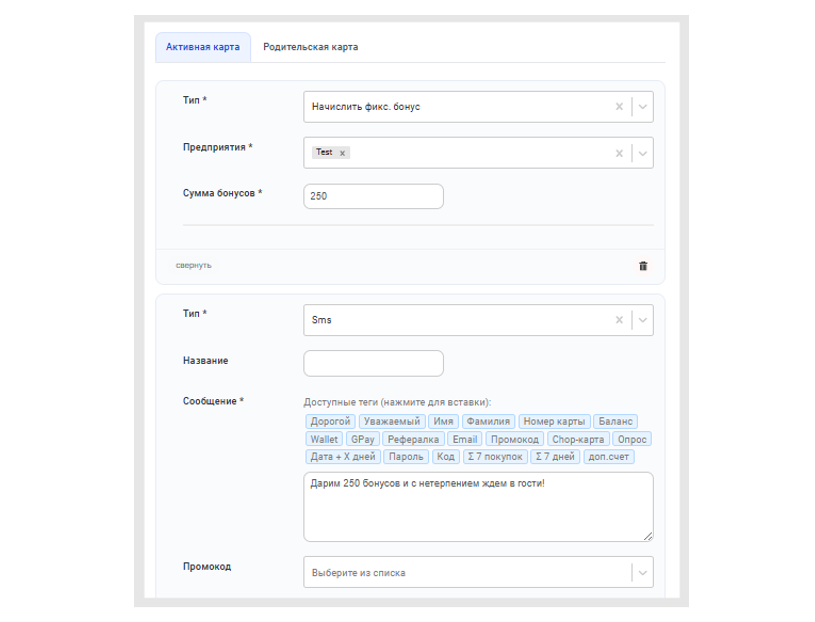Clear all selected Предприятия values
The width and height of the screenshot is (815, 622).
click(x=619, y=153)
